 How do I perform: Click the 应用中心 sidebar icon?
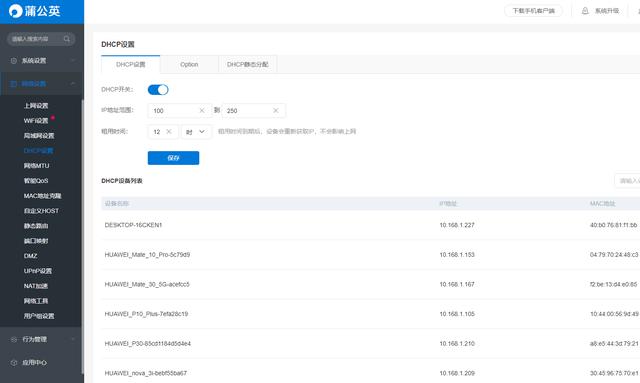[x=13, y=363]
